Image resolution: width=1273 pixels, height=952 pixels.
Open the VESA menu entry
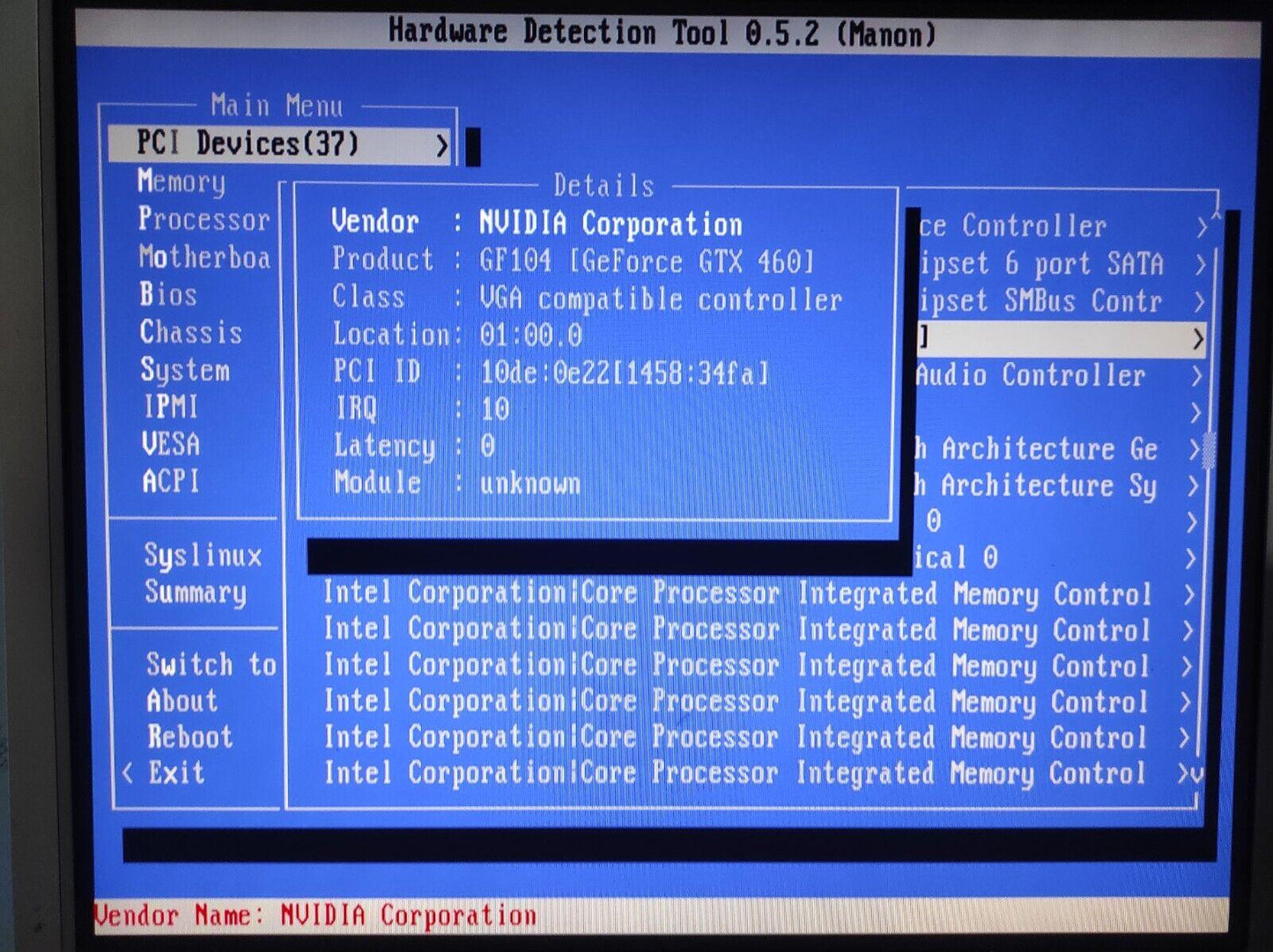(171, 444)
